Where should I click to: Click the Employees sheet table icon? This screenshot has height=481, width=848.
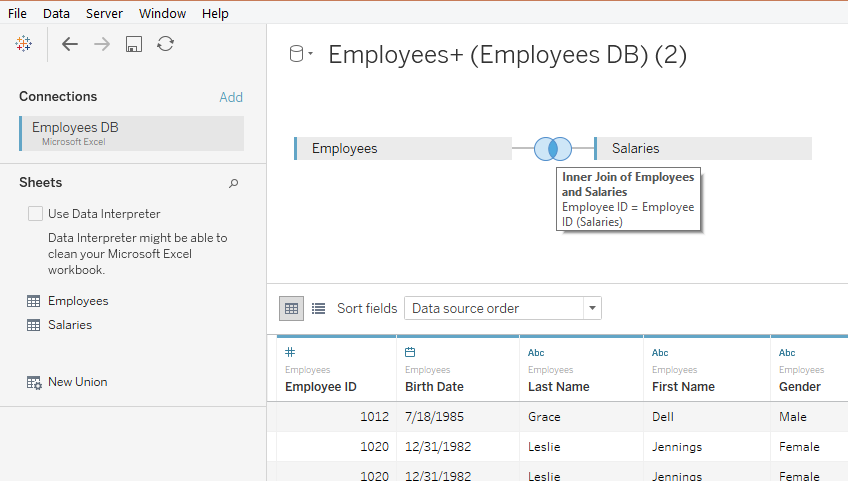[34, 301]
